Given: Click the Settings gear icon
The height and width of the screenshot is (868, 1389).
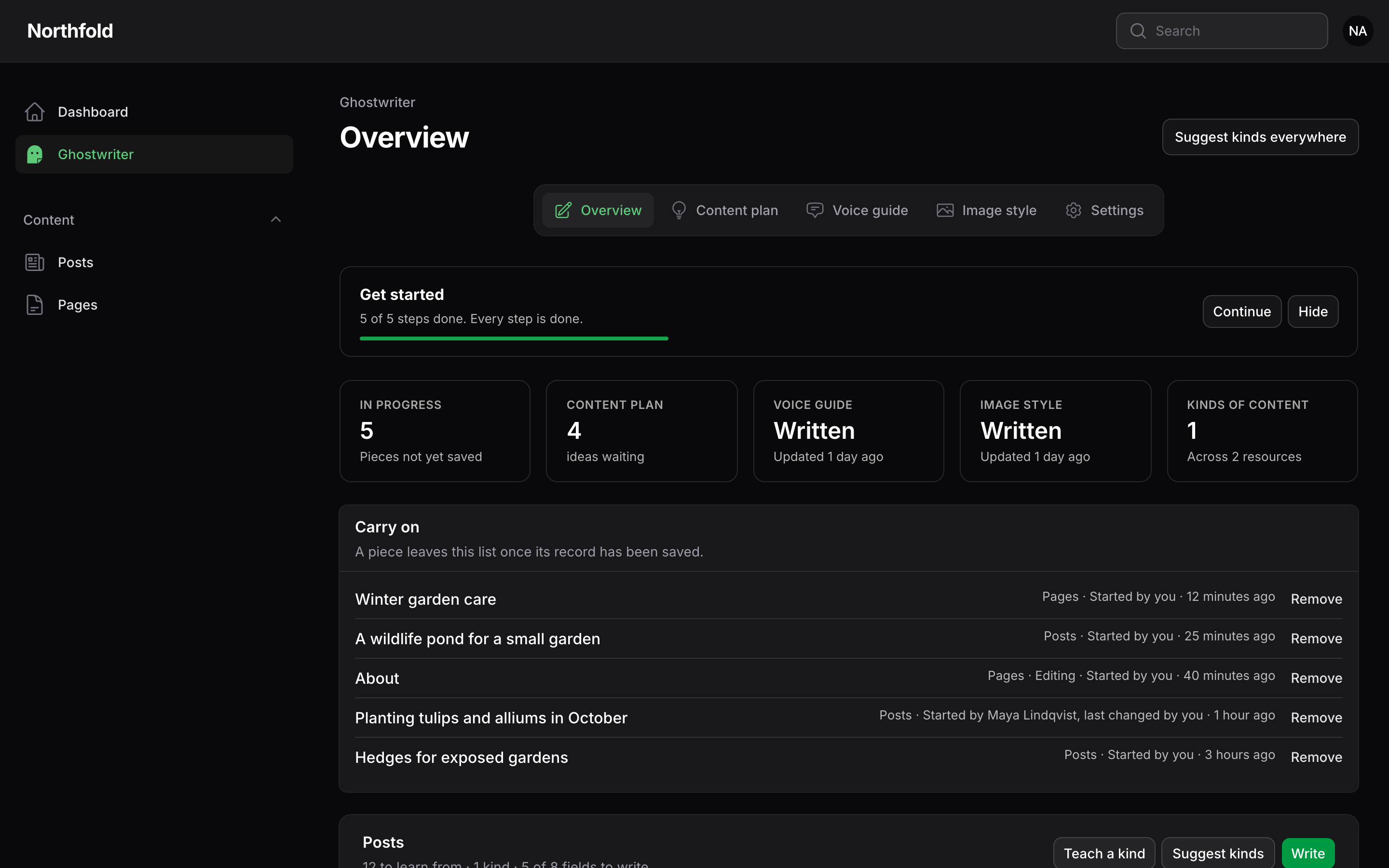Looking at the screenshot, I should (1073, 210).
